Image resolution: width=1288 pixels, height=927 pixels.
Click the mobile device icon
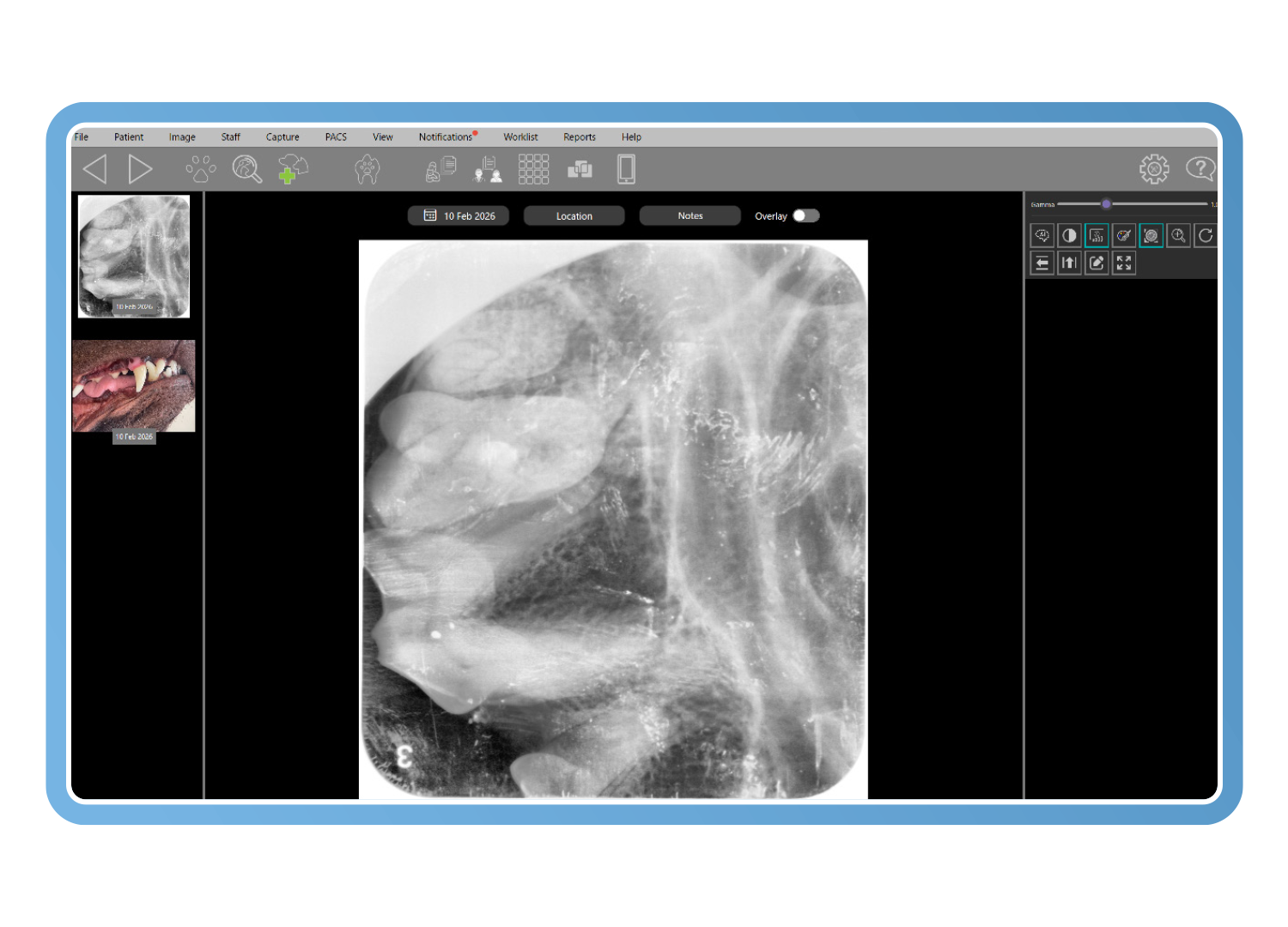(x=626, y=169)
